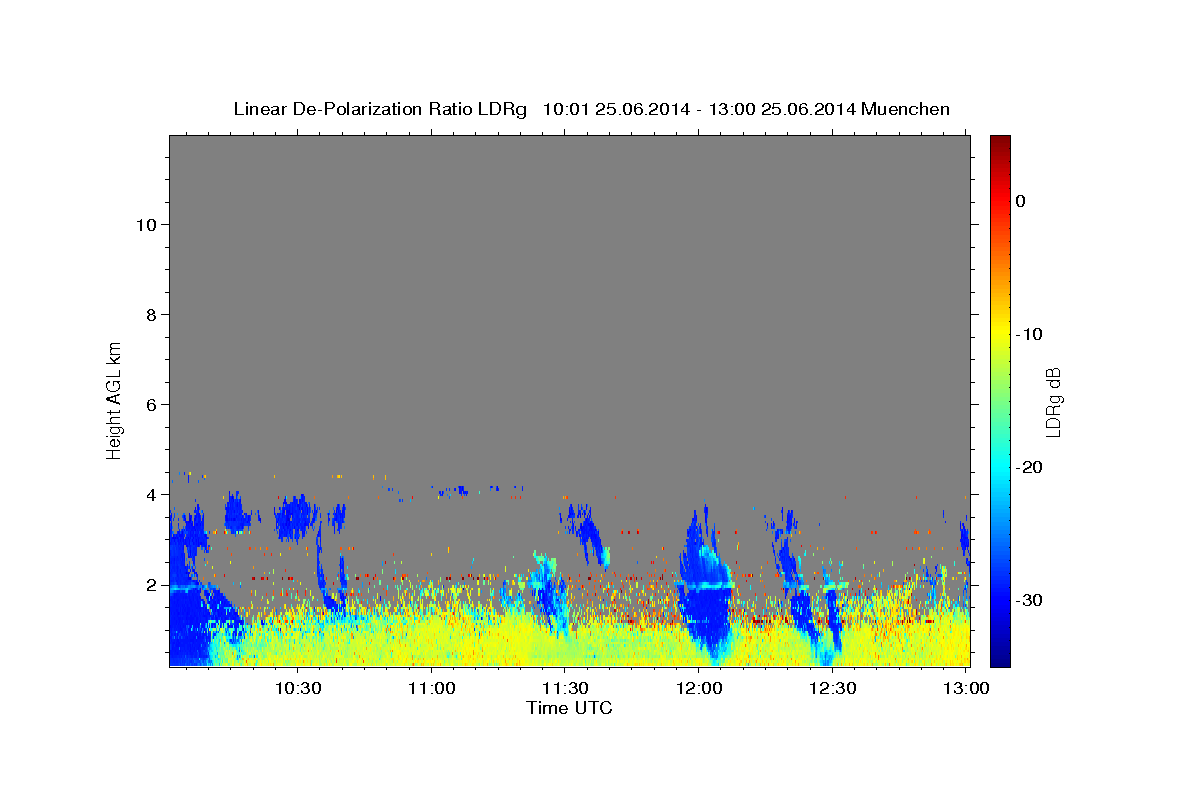Select the 11:00 time tick label
This screenshot has height=800, width=1200.
pyautogui.click(x=432, y=688)
